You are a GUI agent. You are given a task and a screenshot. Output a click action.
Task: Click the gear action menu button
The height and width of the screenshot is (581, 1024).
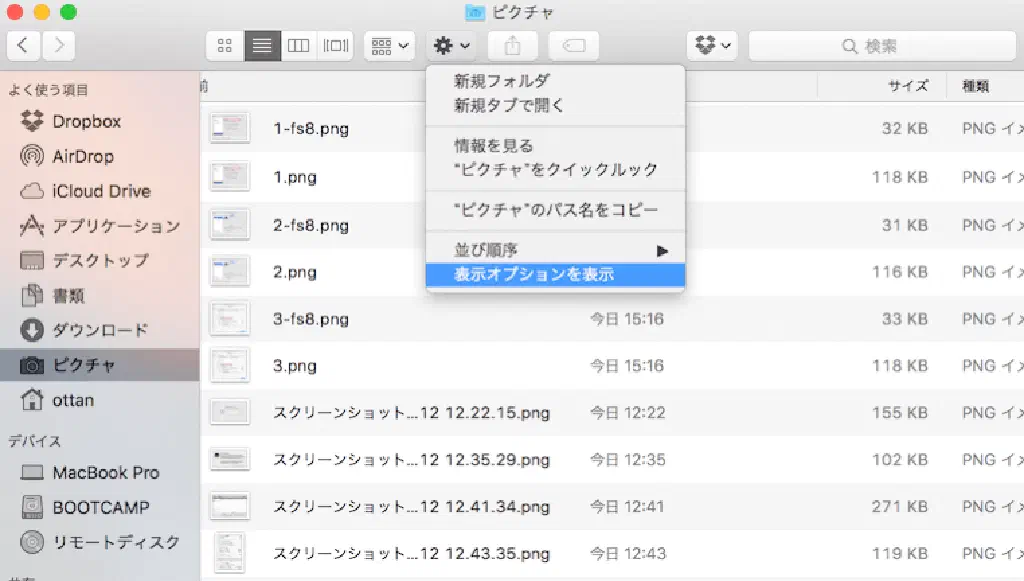click(x=451, y=45)
